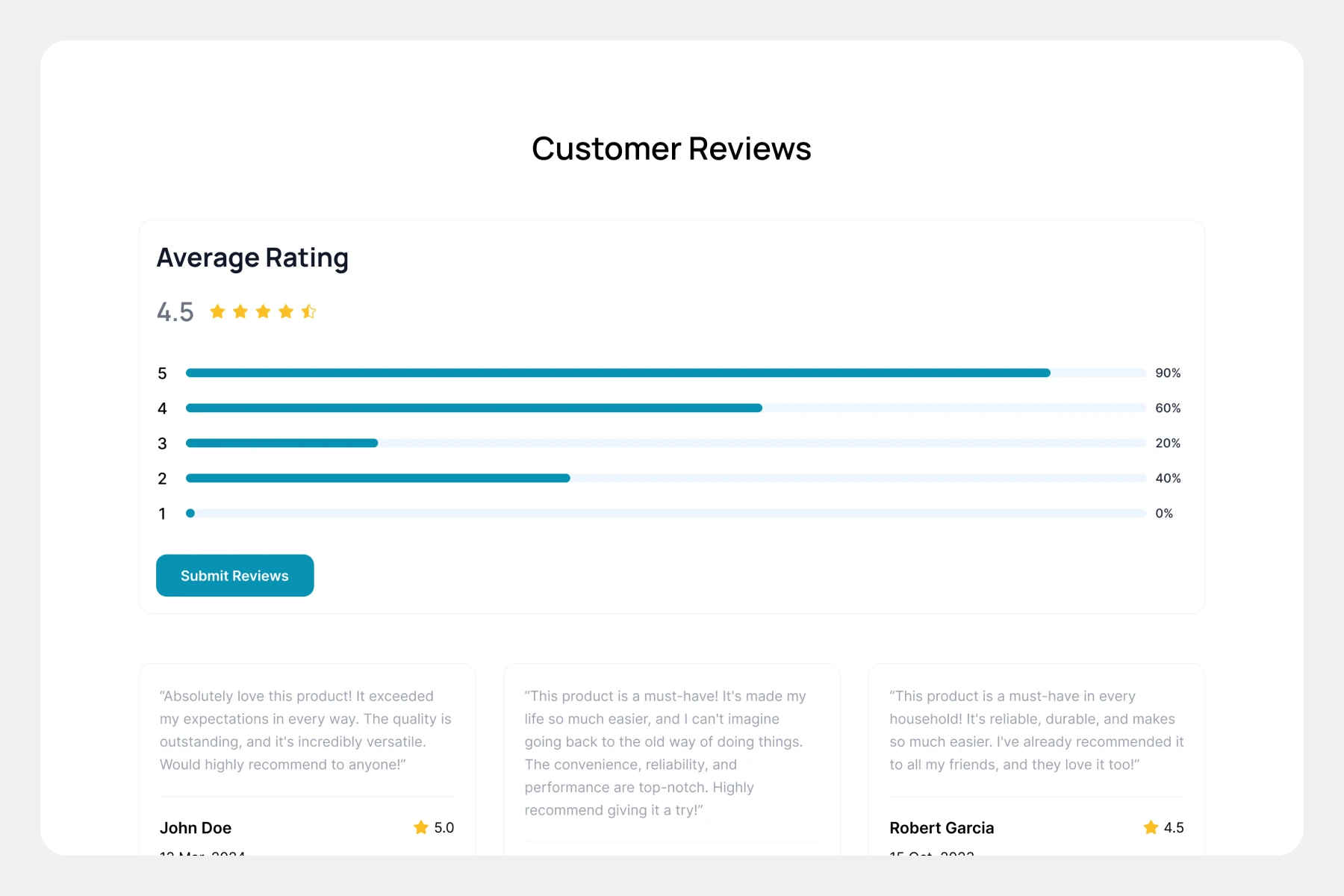1344x896 pixels.
Task: Click the Customer Reviews heading
Action: [671, 149]
